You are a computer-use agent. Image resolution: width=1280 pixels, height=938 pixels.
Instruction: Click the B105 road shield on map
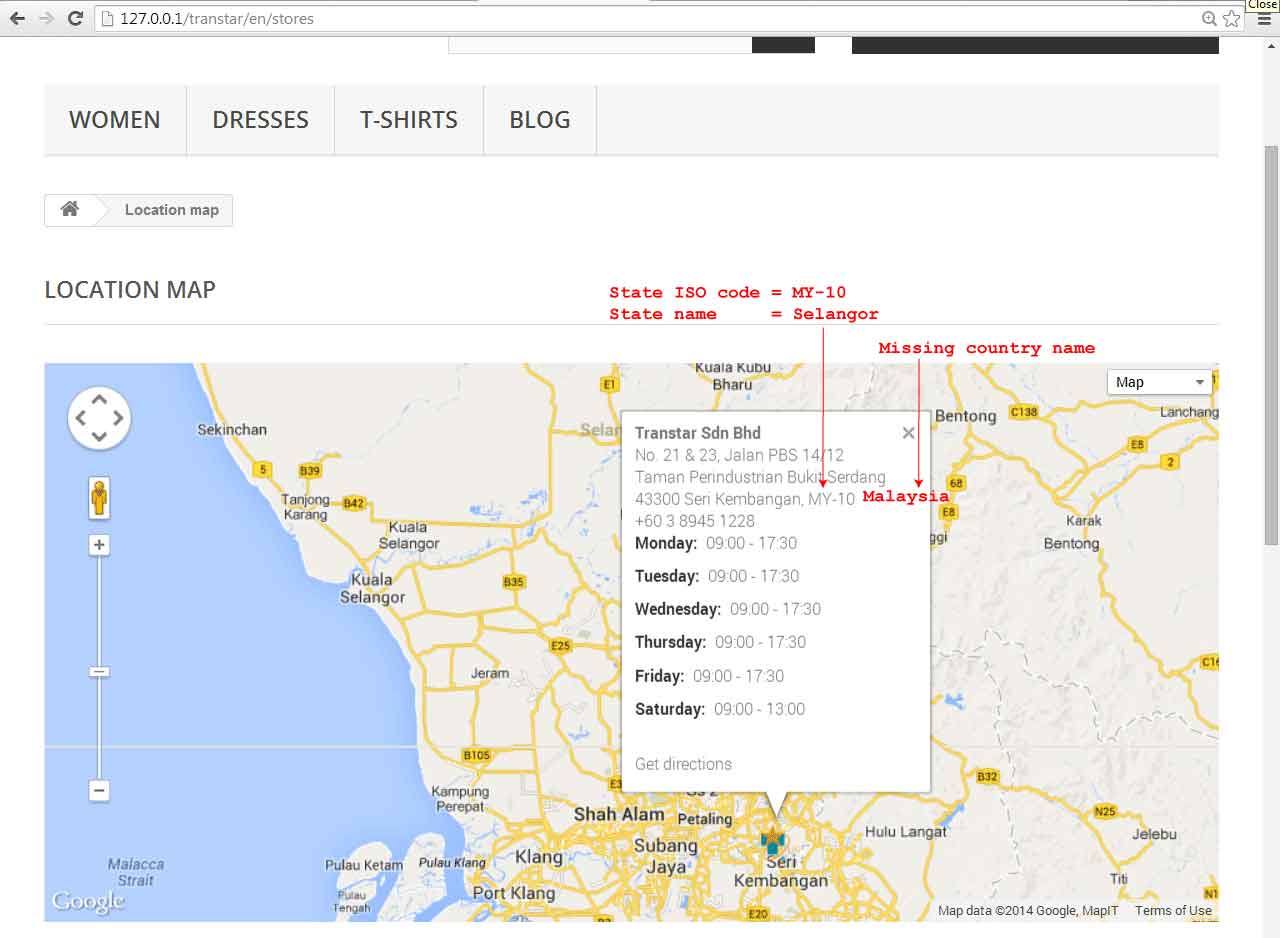(x=477, y=755)
